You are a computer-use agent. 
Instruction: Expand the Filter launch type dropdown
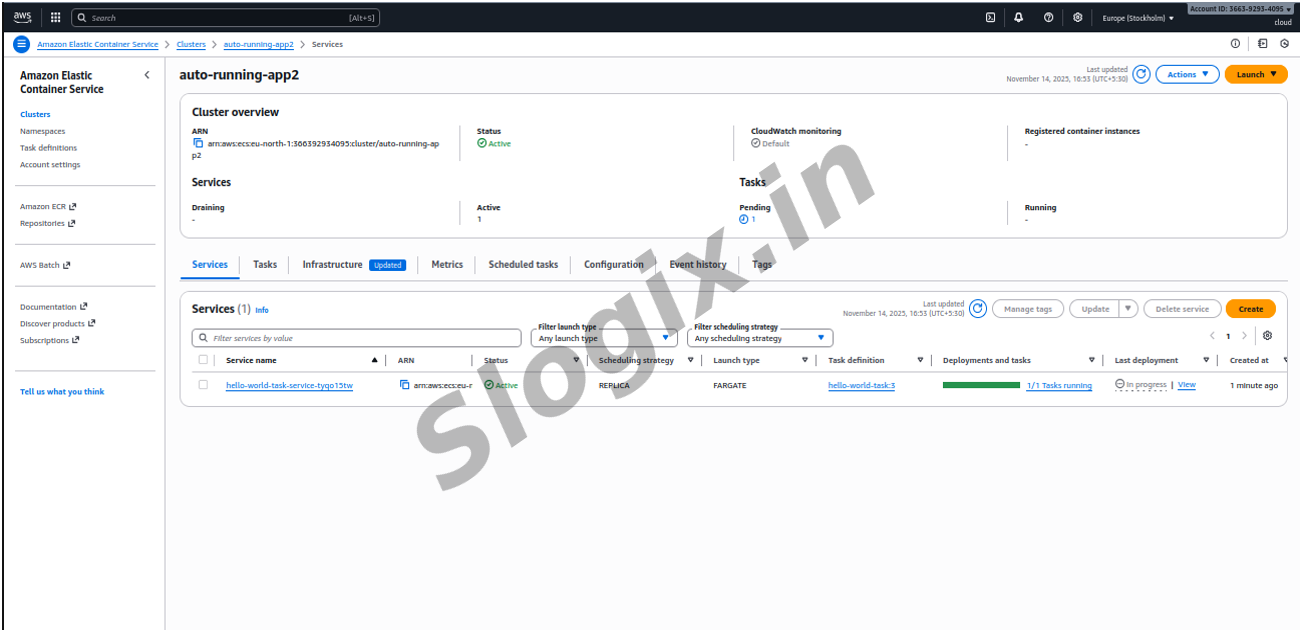[x=603, y=338]
